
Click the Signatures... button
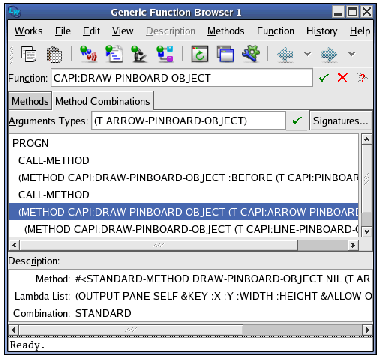341,121
